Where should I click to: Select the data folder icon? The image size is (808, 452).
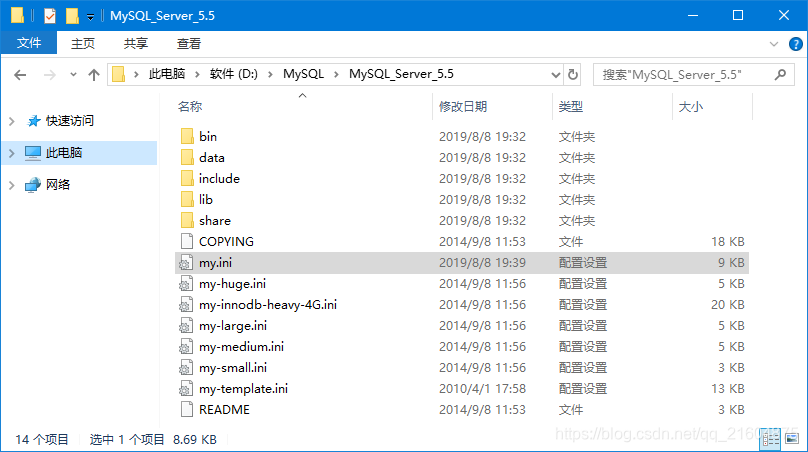[187, 158]
